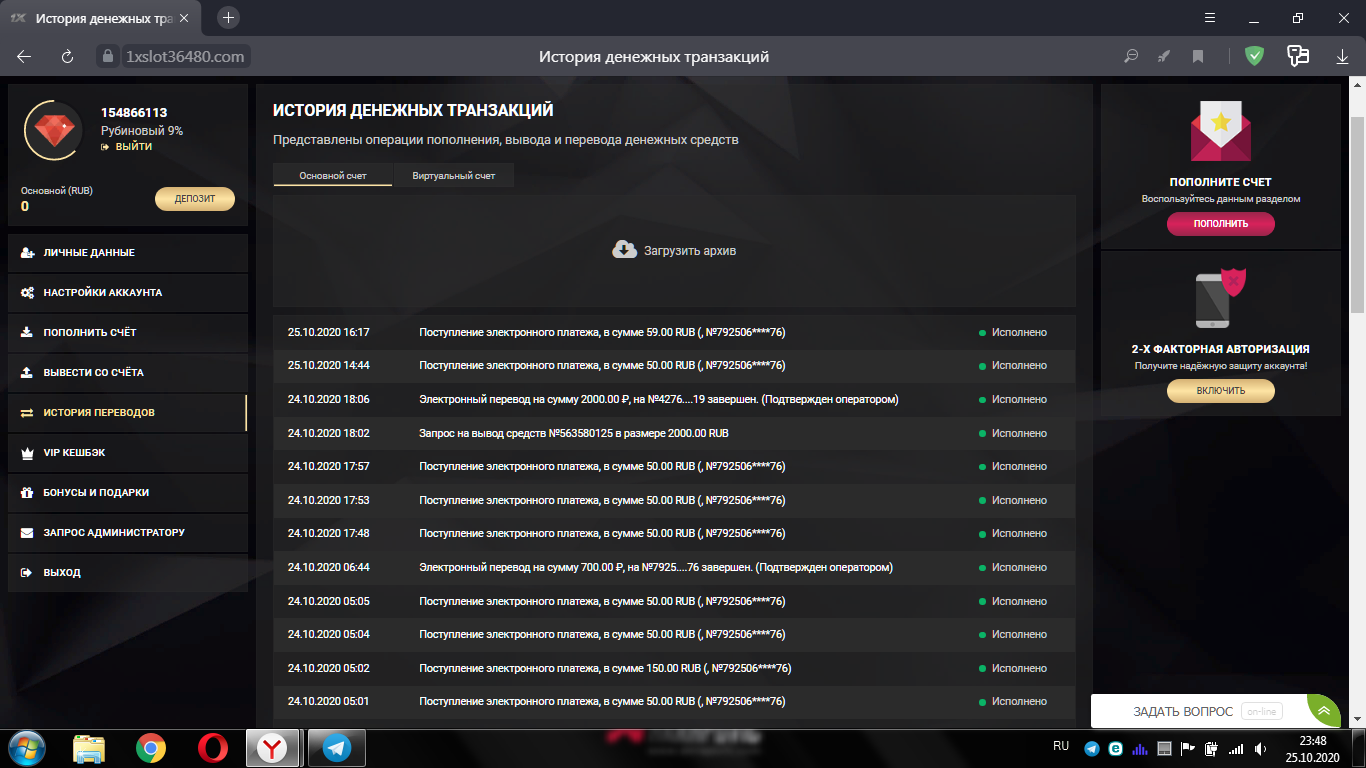Image resolution: width=1366 pixels, height=768 pixels.
Task: Open the browser downloads arrow
Action: [x=1343, y=57]
